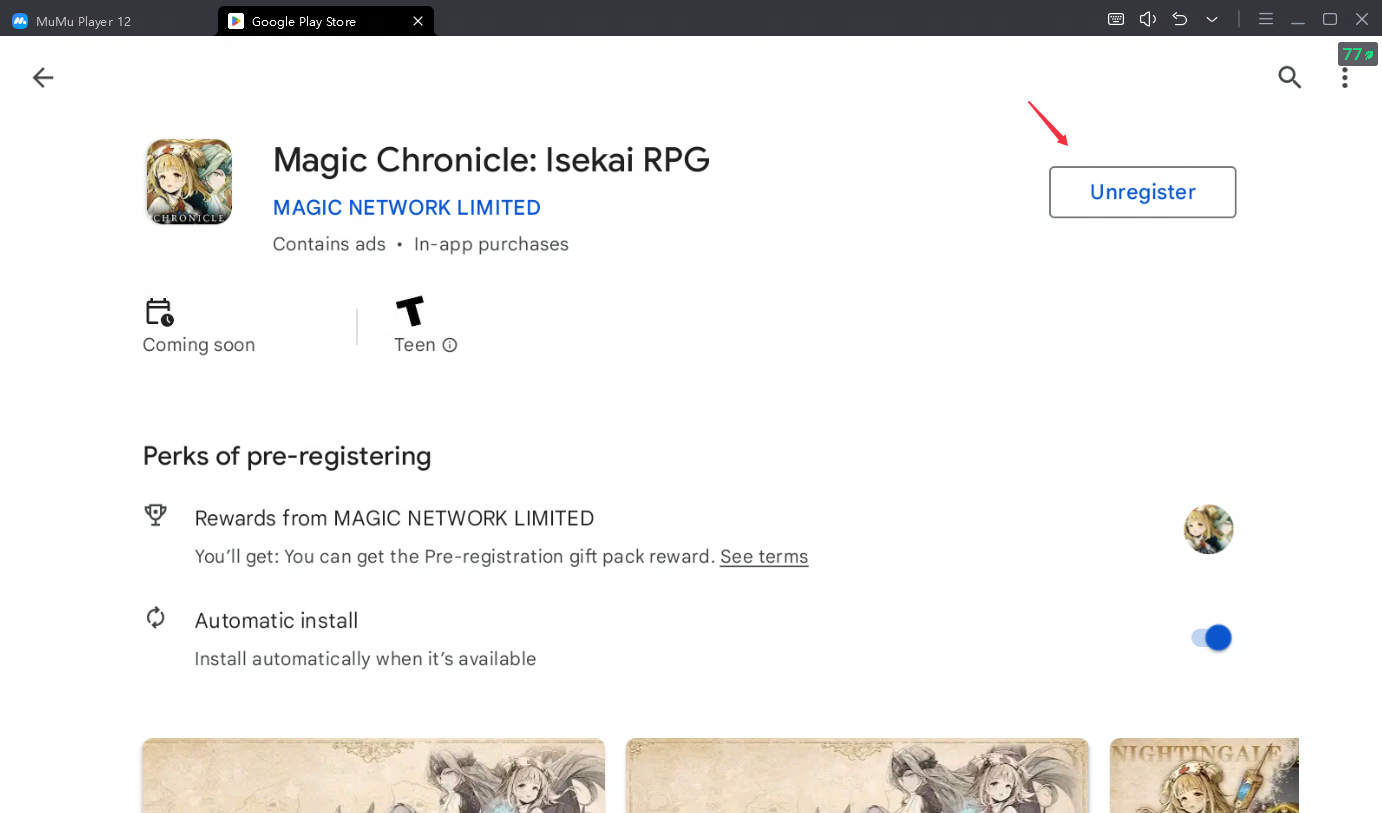Open the Nightingale screenshot
The height and width of the screenshot is (813, 1382).
click(1204, 775)
